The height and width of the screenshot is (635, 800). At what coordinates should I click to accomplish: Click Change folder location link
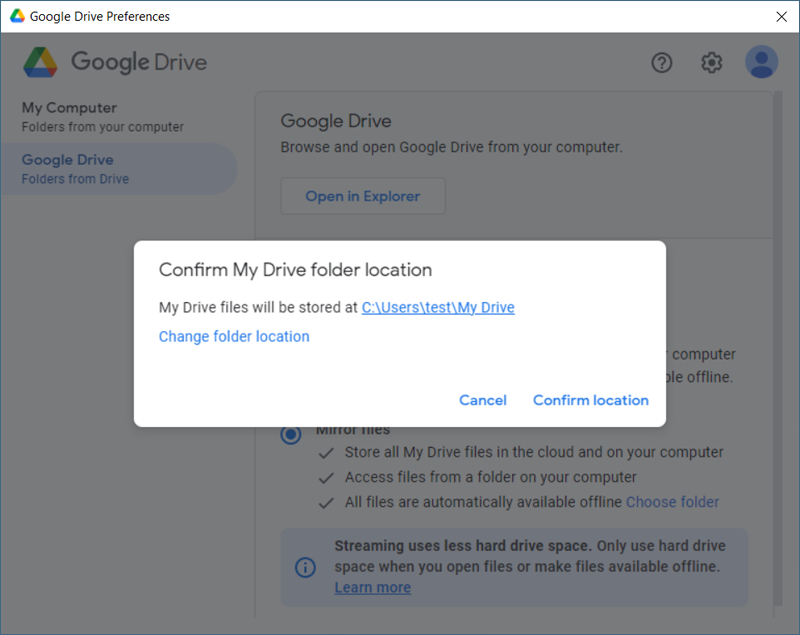click(x=234, y=337)
